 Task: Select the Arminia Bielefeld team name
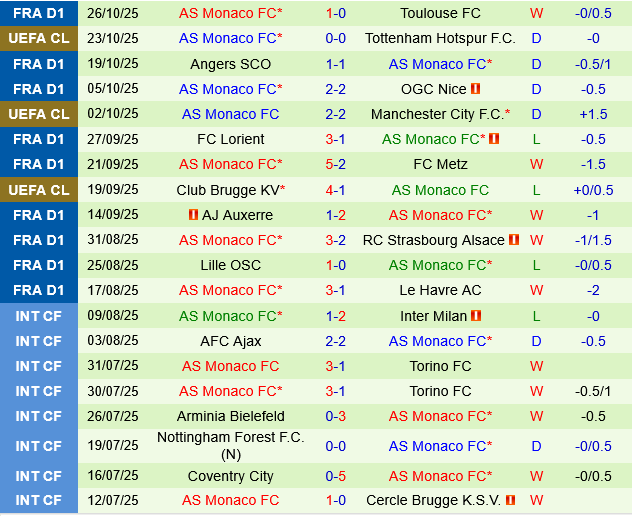(230, 416)
